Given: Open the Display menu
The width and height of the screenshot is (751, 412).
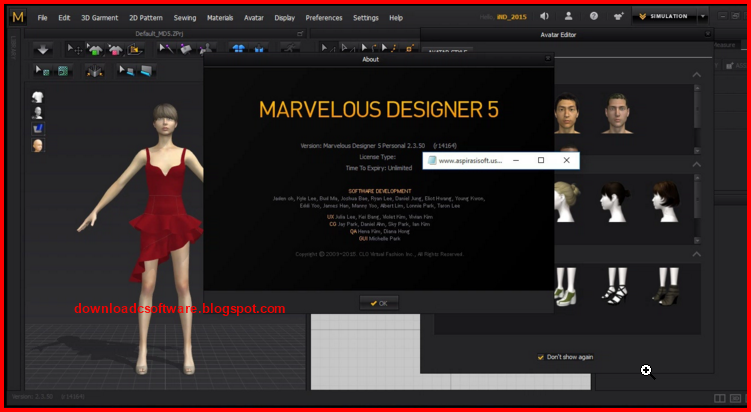Looking at the screenshot, I should click(284, 18).
